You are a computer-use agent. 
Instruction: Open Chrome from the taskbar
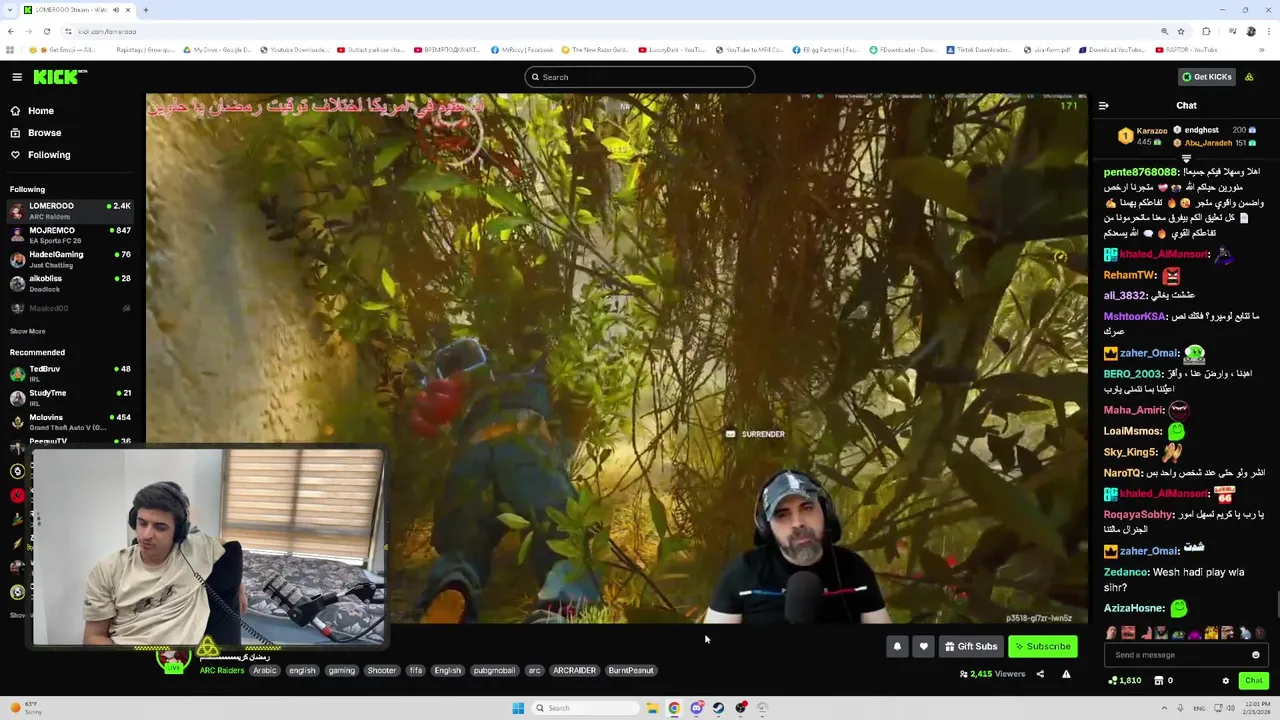click(674, 708)
